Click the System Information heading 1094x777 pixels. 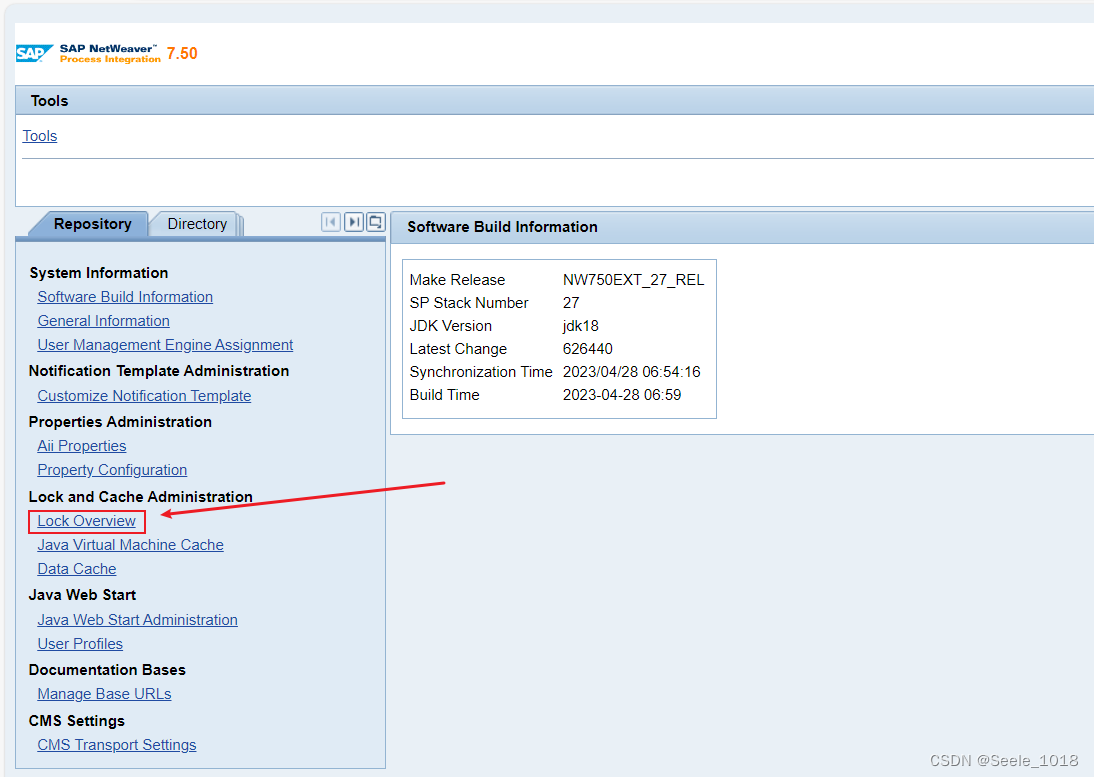point(98,273)
